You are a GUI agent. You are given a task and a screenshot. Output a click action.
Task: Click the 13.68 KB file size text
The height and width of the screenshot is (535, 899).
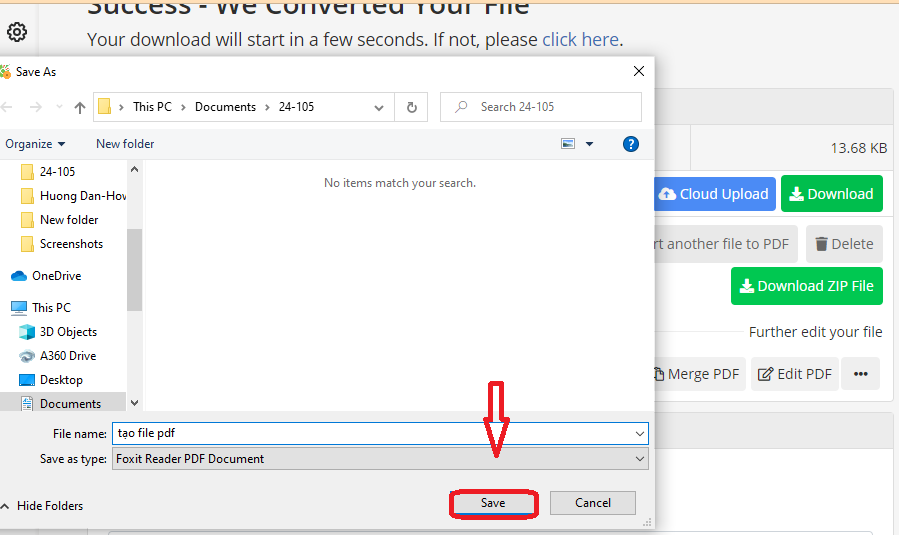point(859,149)
